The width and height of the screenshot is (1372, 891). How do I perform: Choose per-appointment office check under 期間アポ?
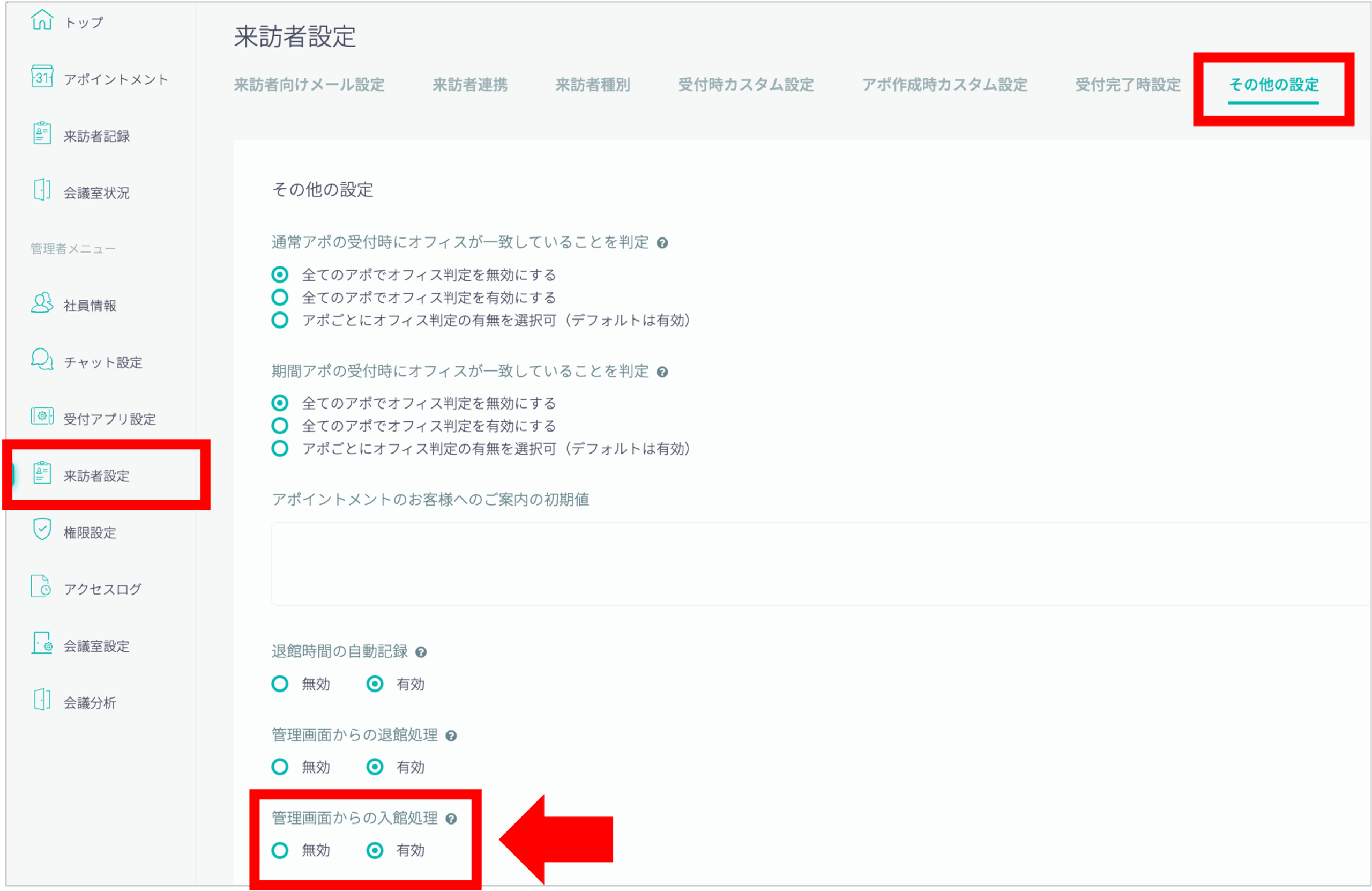(280, 449)
